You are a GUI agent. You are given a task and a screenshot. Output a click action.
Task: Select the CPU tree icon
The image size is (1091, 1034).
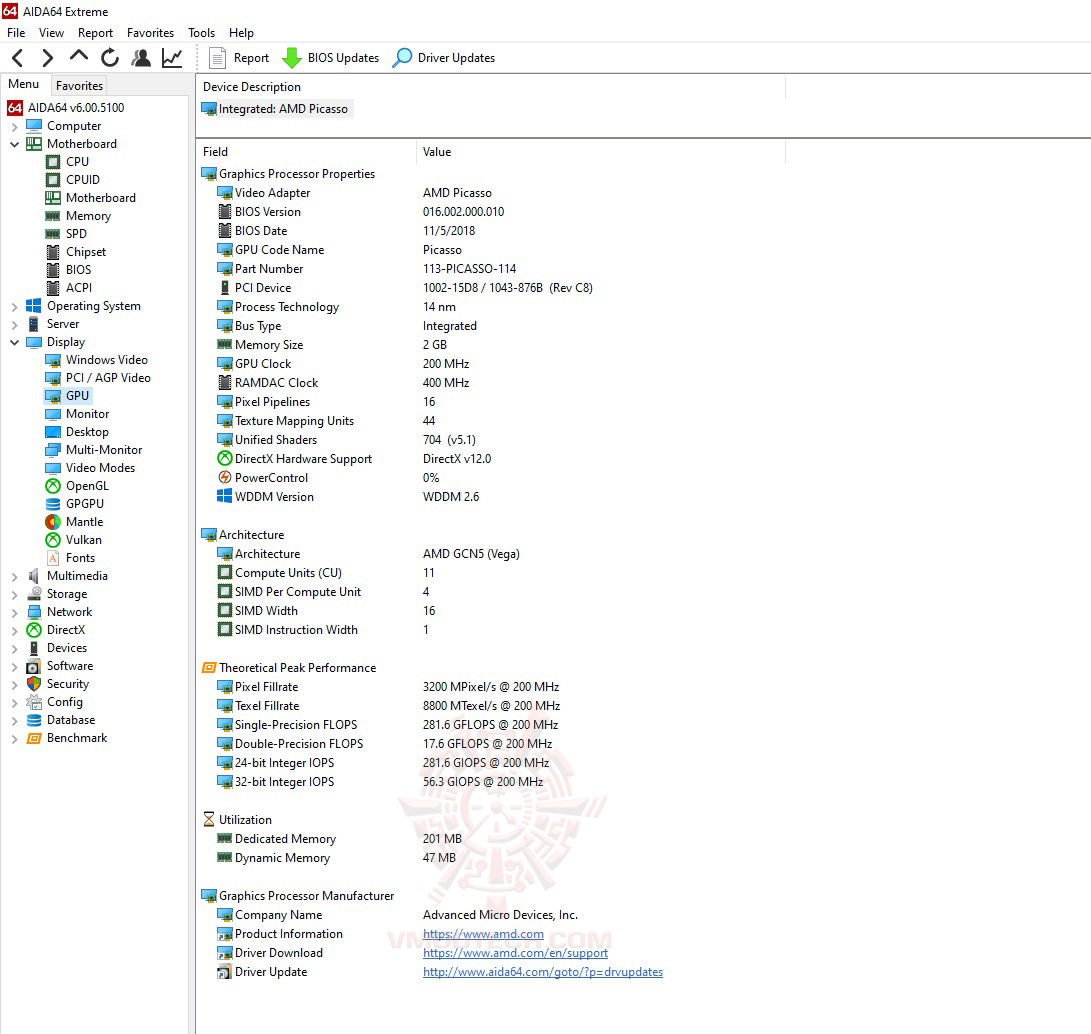coord(53,161)
